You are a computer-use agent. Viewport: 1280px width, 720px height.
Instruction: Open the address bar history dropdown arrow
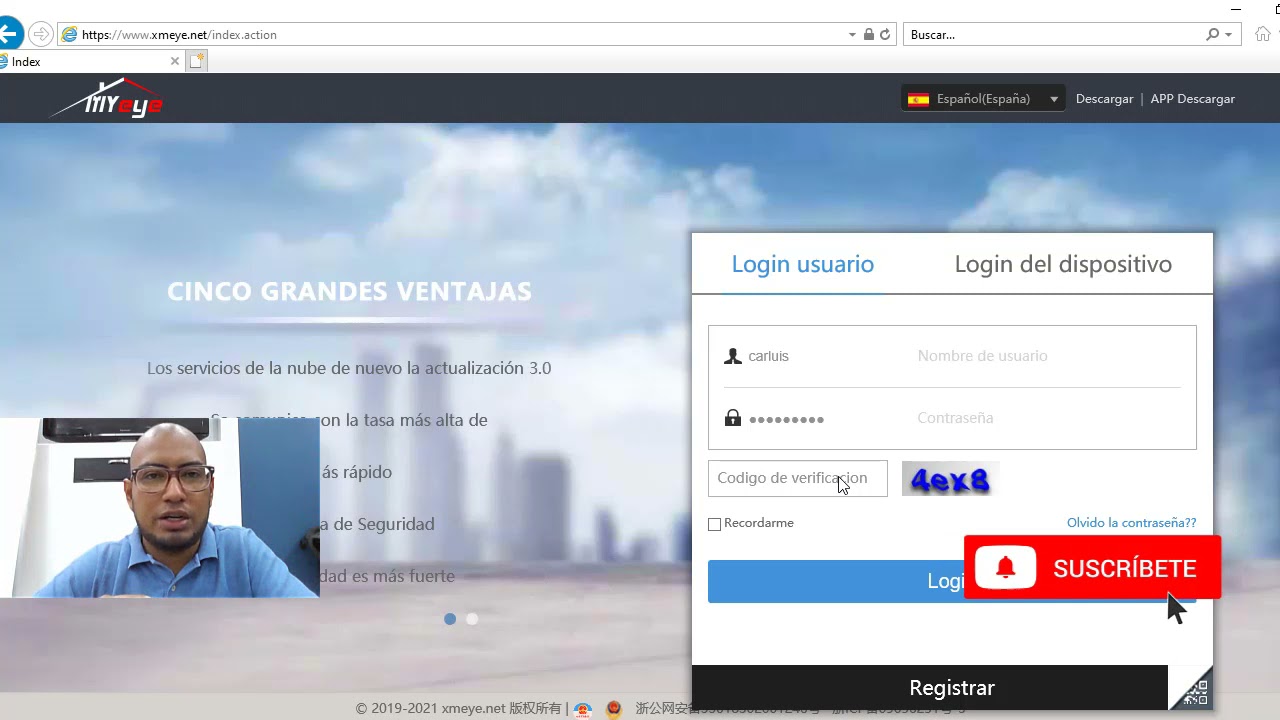pyautogui.click(x=852, y=34)
